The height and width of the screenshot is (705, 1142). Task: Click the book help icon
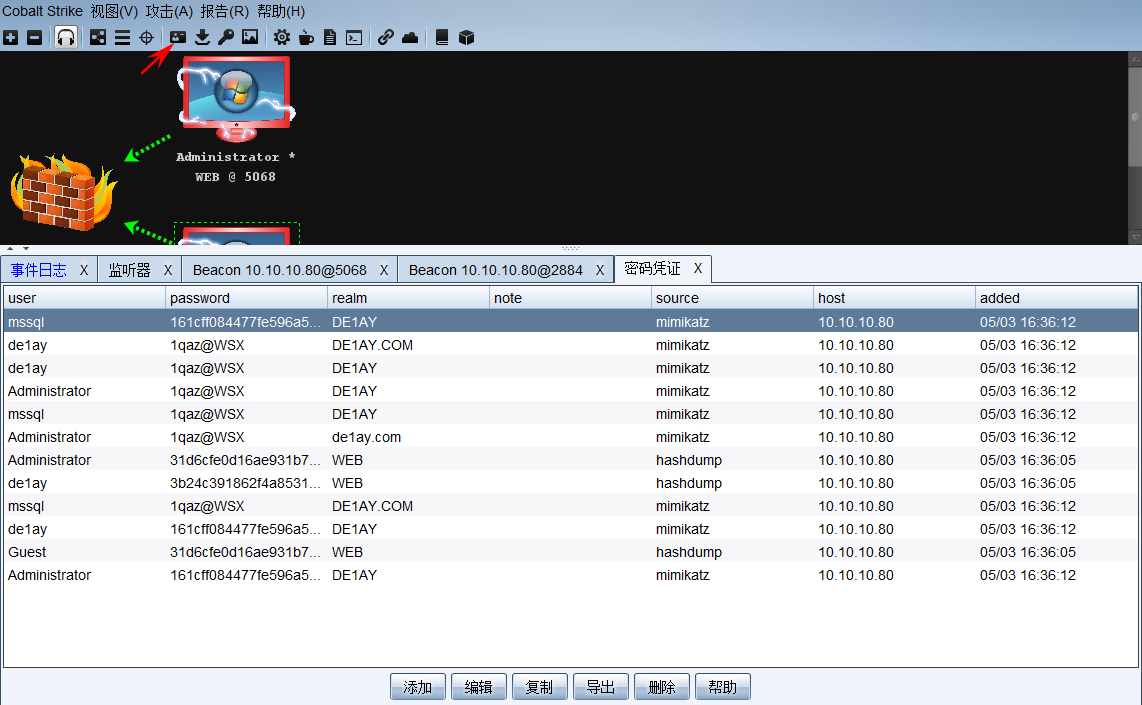coord(441,38)
